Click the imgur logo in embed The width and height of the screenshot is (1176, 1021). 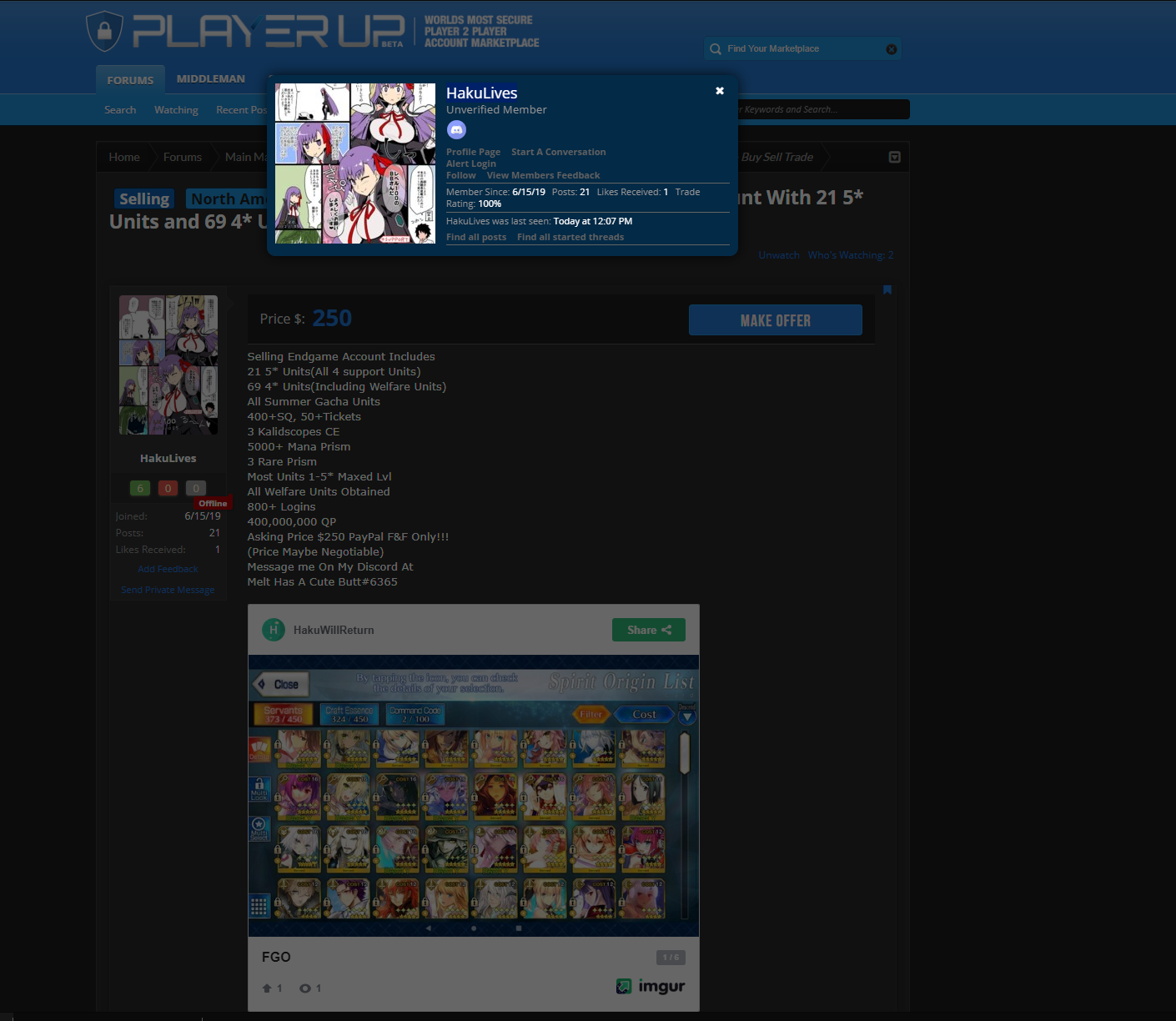[651, 986]
